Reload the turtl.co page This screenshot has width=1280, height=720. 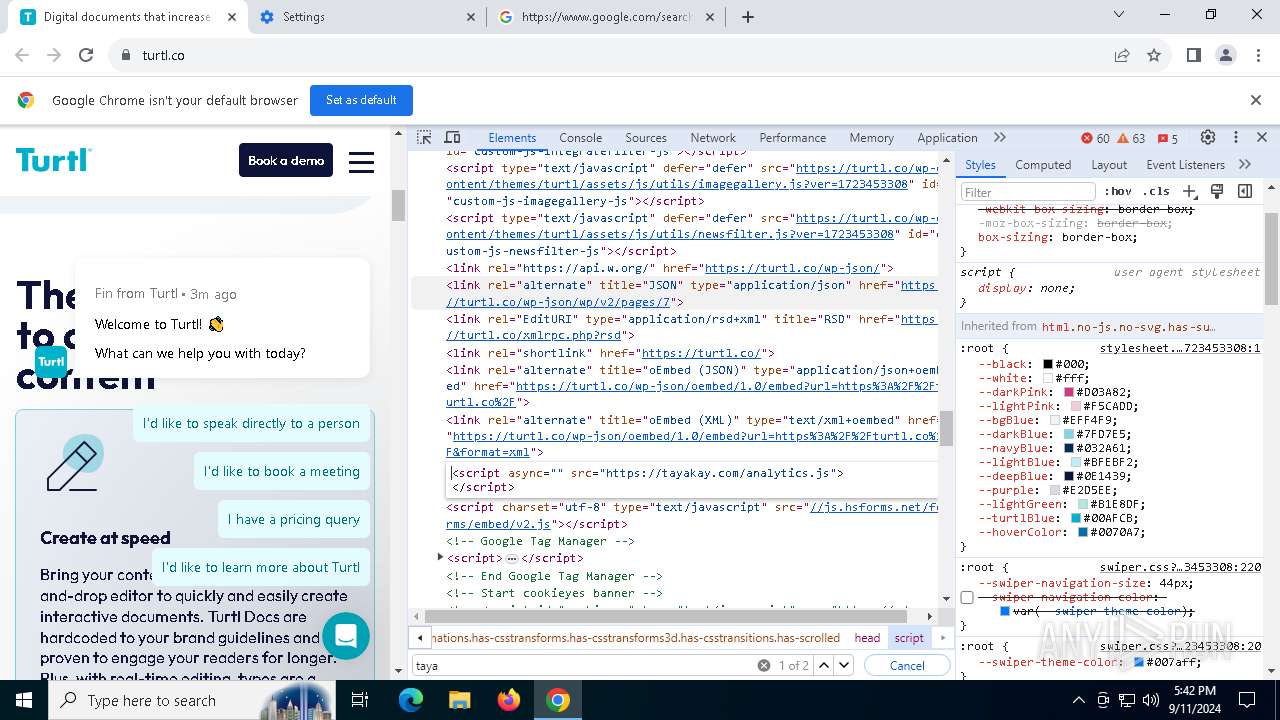click(86, 56)
